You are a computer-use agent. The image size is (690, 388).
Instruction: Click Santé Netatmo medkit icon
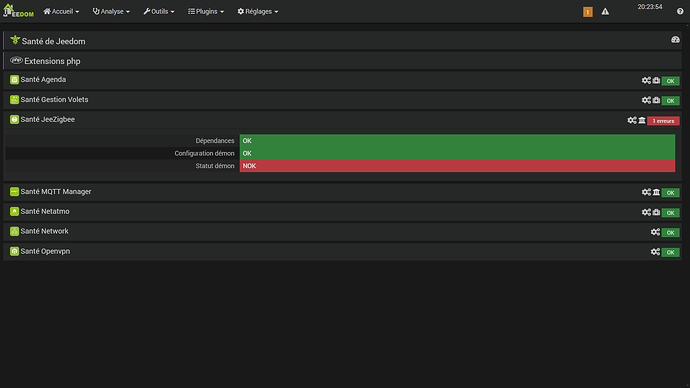click(656, 212)
